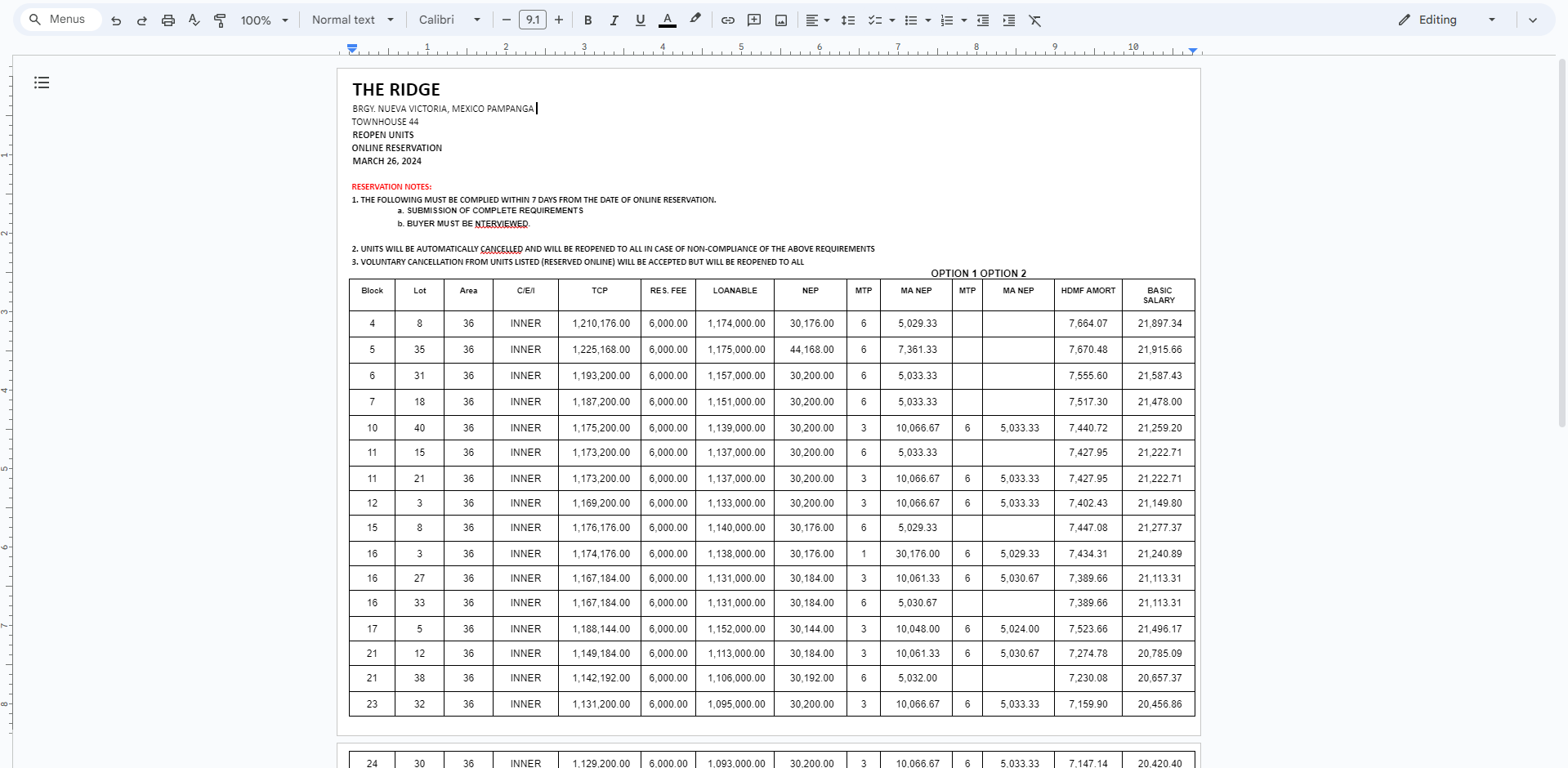Expand the checklist menu arrow

click(892, 20)
